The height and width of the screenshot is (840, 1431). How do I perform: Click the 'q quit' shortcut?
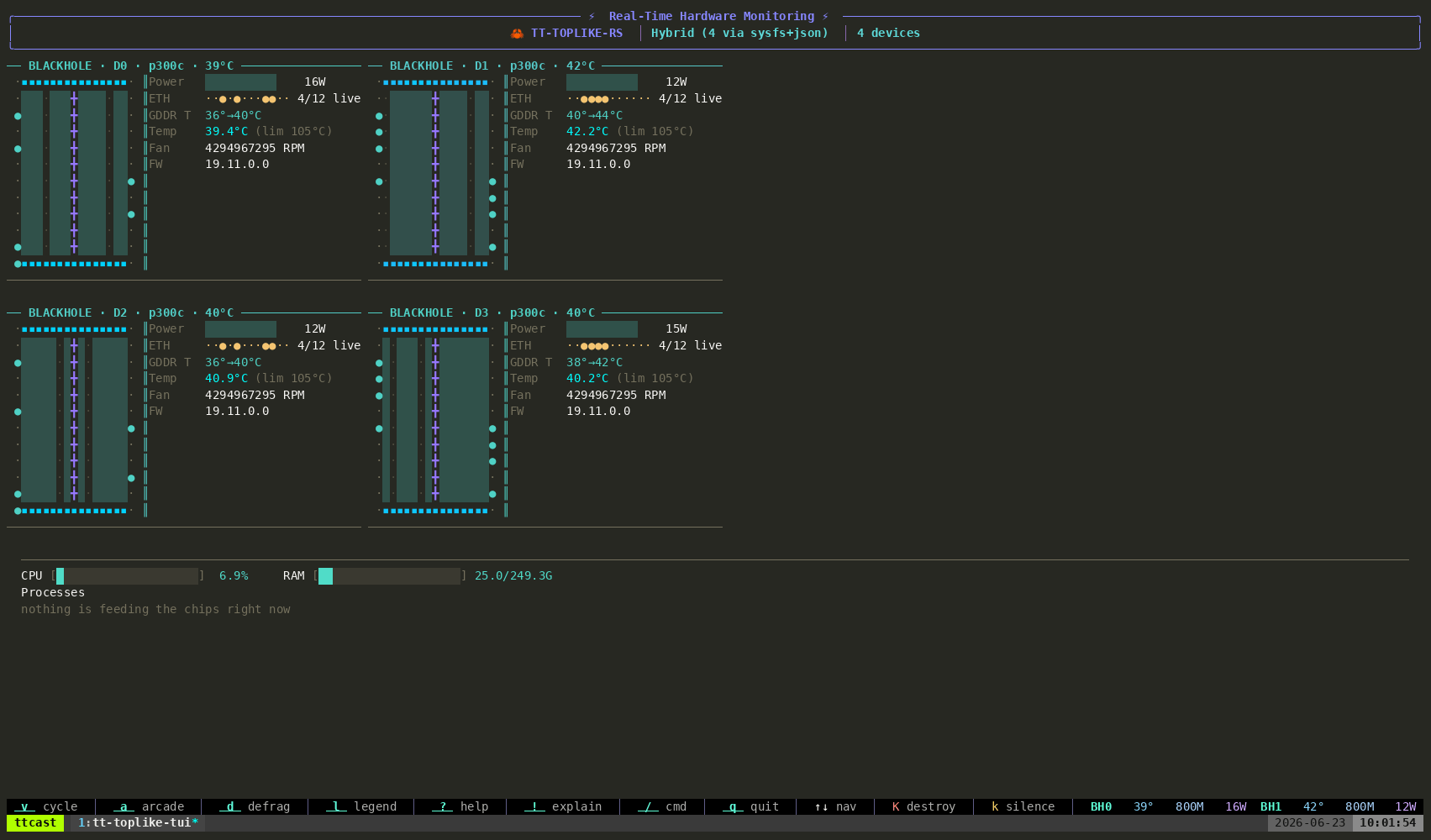(751, 806)
